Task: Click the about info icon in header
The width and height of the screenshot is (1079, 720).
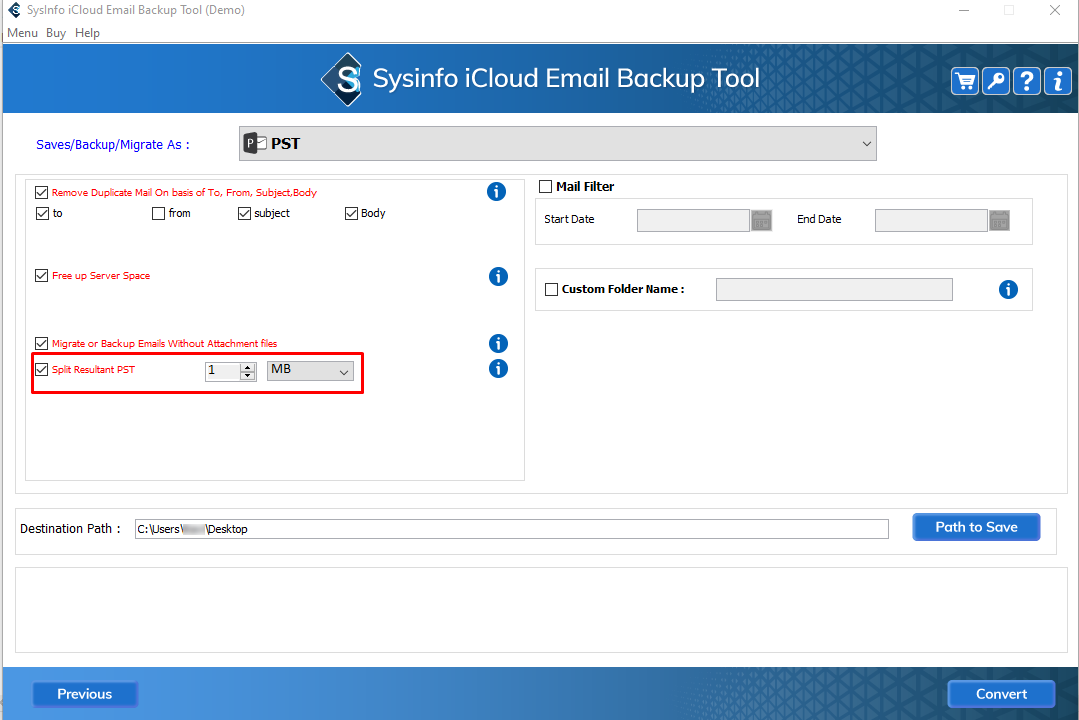Action: pyautogui.click(x=1057, y=81)
